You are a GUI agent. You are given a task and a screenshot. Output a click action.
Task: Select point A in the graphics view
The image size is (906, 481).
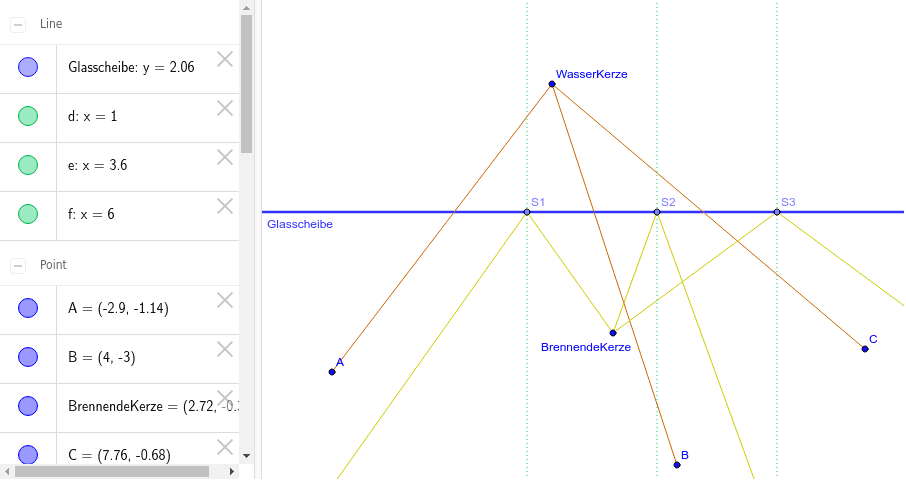pyautogui.click(x=332, y=372)
